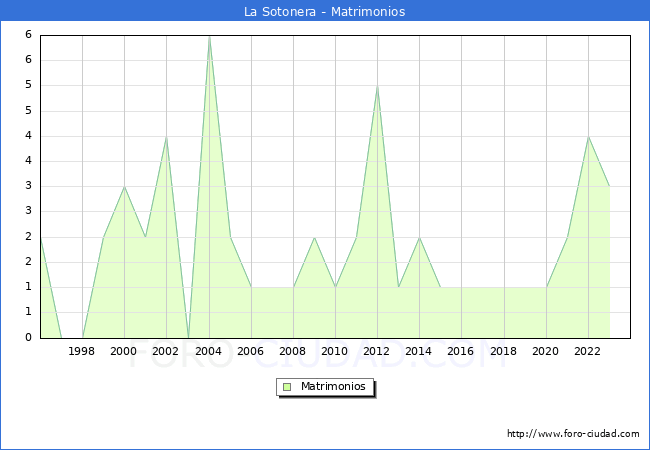The width and height of the screenshot is (650, 450).
Task: Click the chart title La Sotonera - Matrimonios
Action: 325,12
